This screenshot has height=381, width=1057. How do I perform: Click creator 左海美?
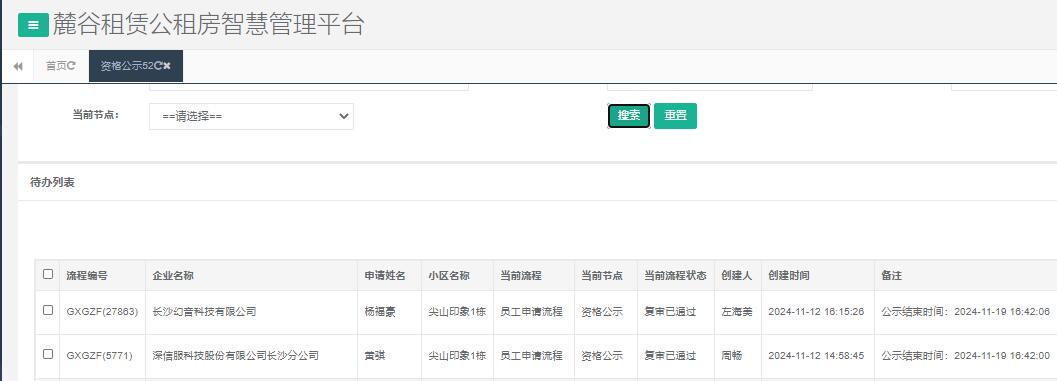point(737,312)
